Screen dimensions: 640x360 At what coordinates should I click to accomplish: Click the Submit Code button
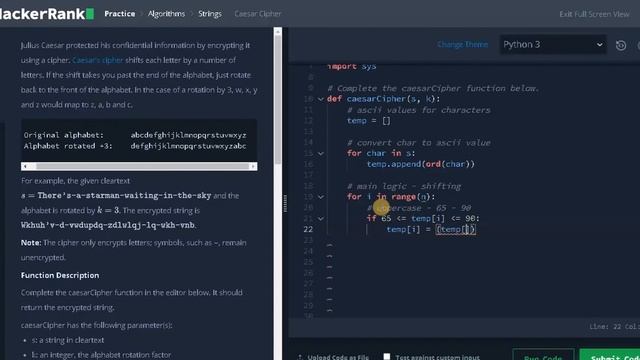click(610, 355)
